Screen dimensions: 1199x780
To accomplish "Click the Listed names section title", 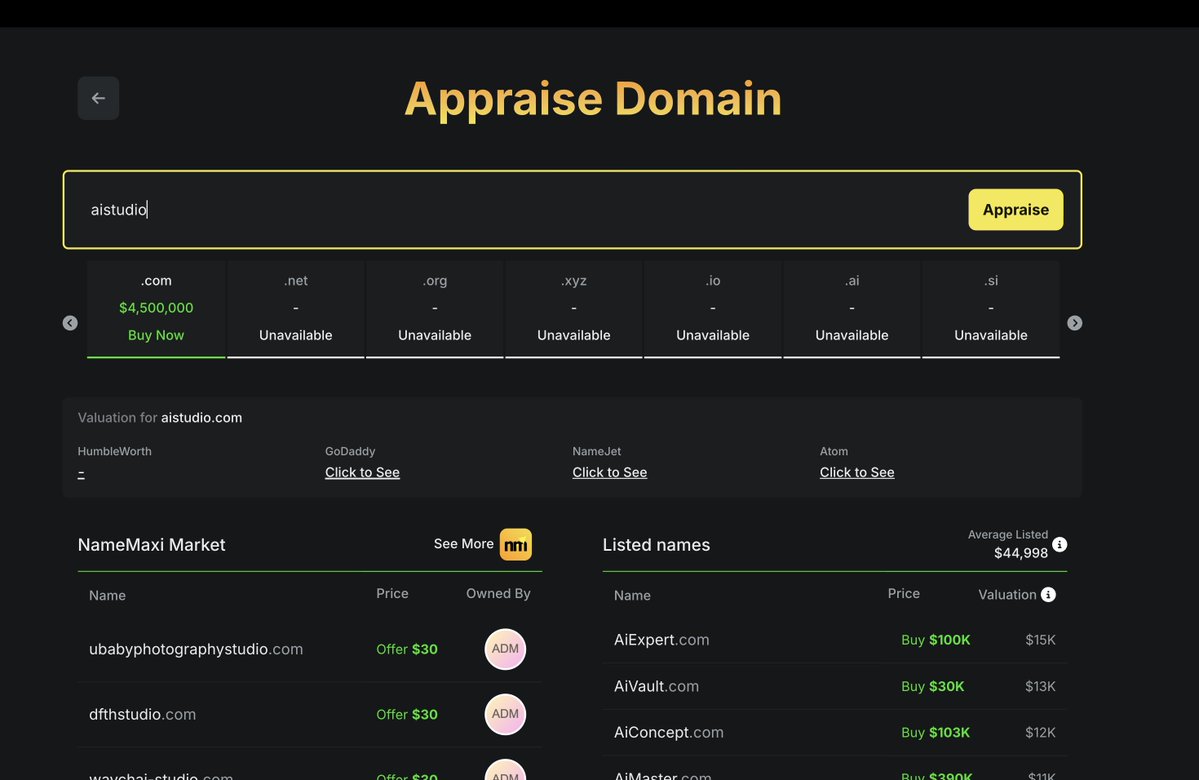I will click(x=656, y=544).
